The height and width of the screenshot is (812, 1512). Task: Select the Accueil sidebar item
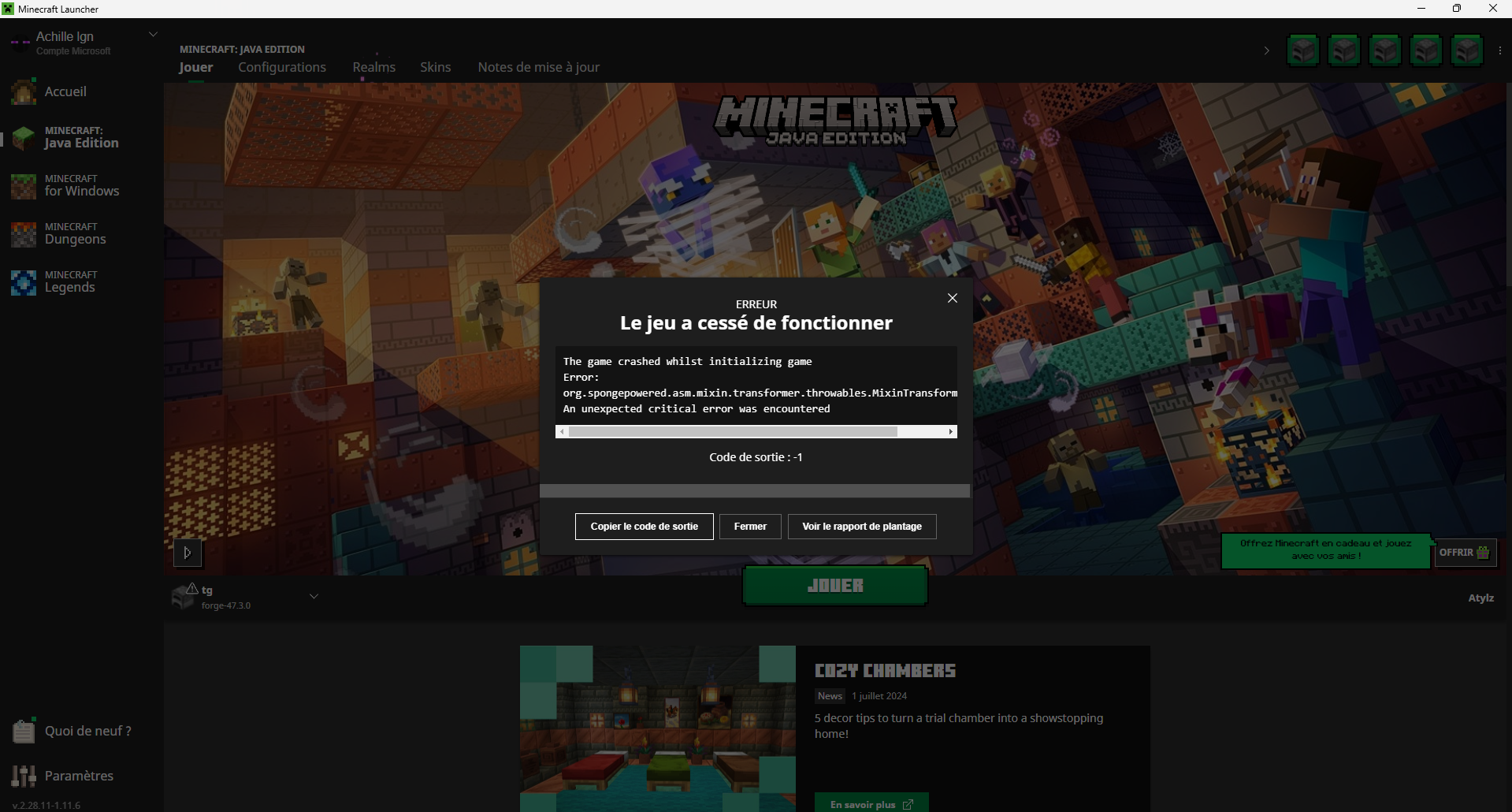(x=81, y=91)
